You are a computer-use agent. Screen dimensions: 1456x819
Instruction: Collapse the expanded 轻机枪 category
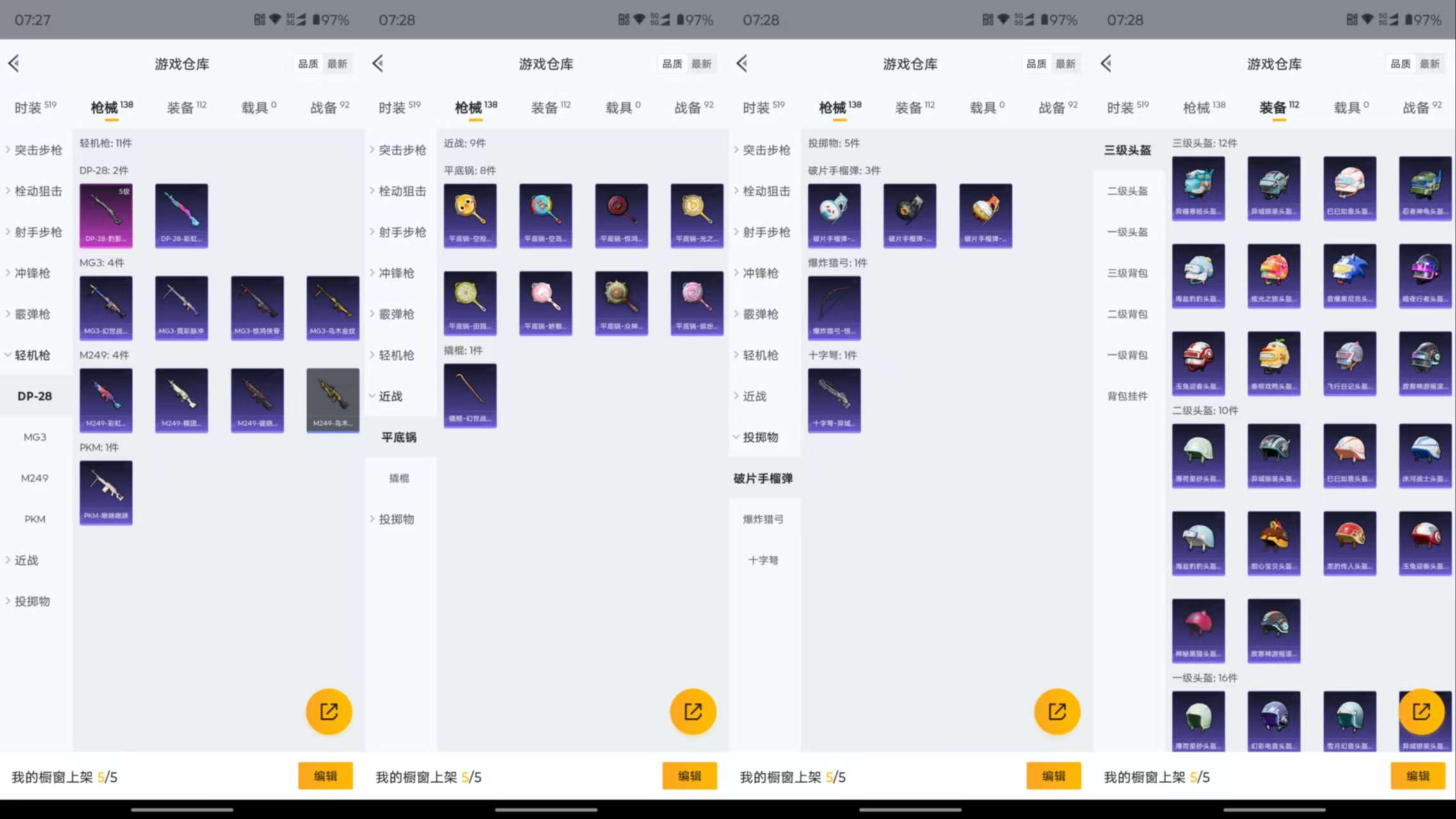[32, 355]
